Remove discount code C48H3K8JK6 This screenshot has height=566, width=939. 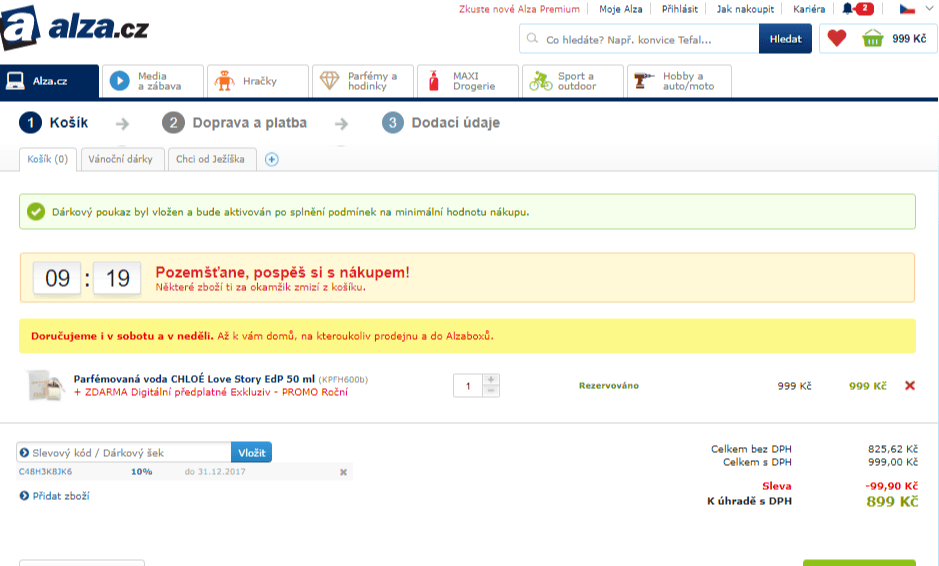pyautogui.click(x=343, y=472)
